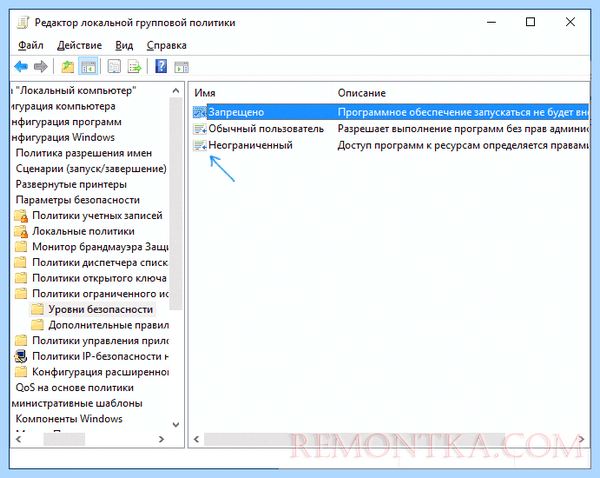The height and width of the screenshot is (478, 600).
Task: Select the Запрещено security level
Action: pos(236,112)
